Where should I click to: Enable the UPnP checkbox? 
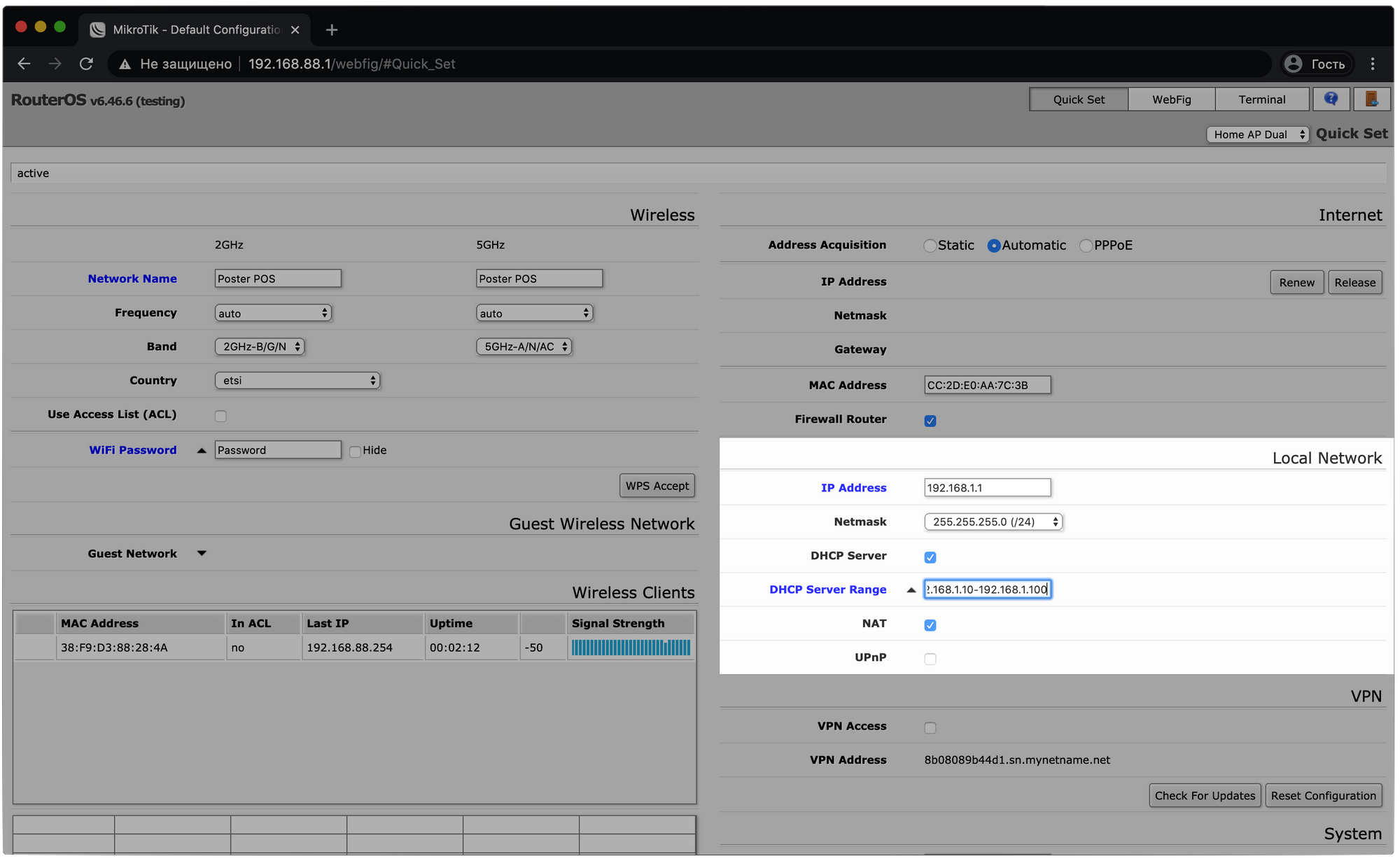929,659
